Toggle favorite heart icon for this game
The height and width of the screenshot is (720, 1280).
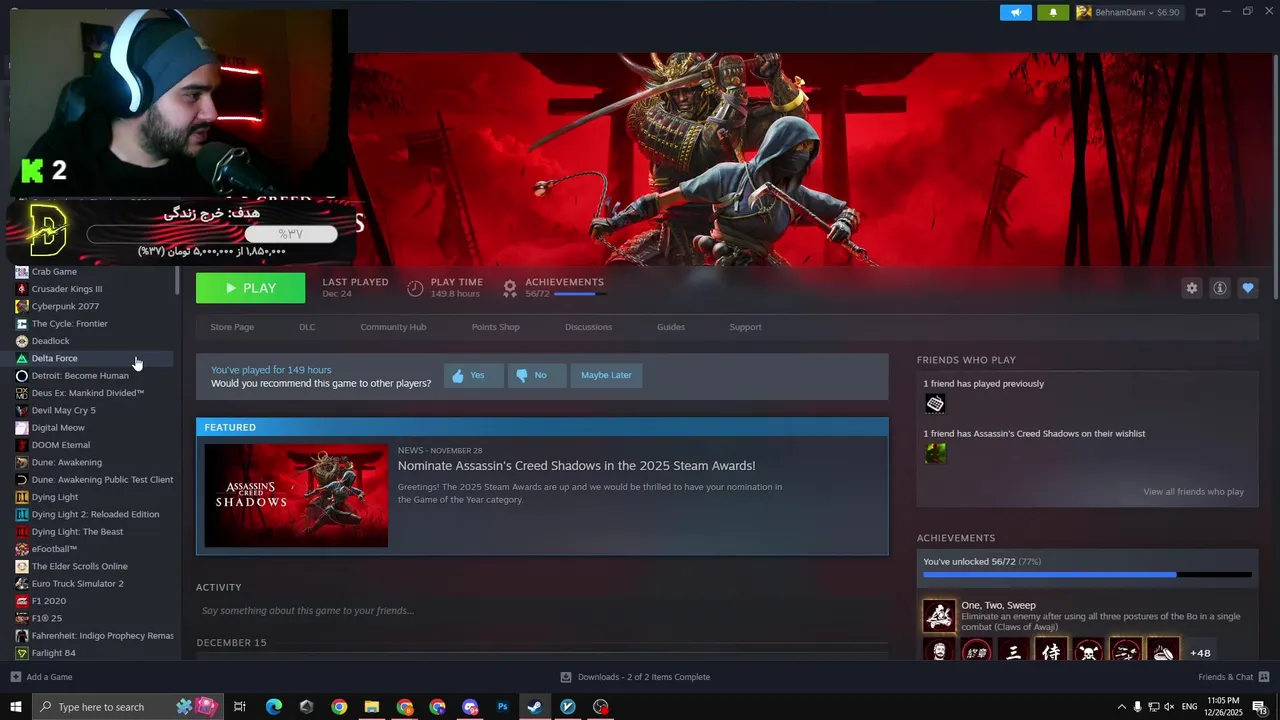(x=1248, y=288)
